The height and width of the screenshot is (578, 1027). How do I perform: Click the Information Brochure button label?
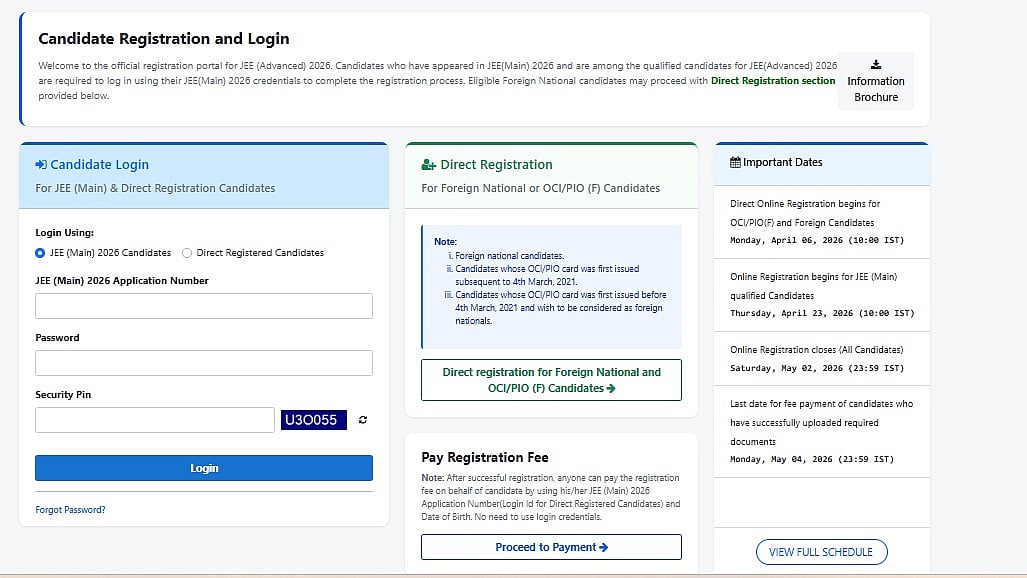876,89
